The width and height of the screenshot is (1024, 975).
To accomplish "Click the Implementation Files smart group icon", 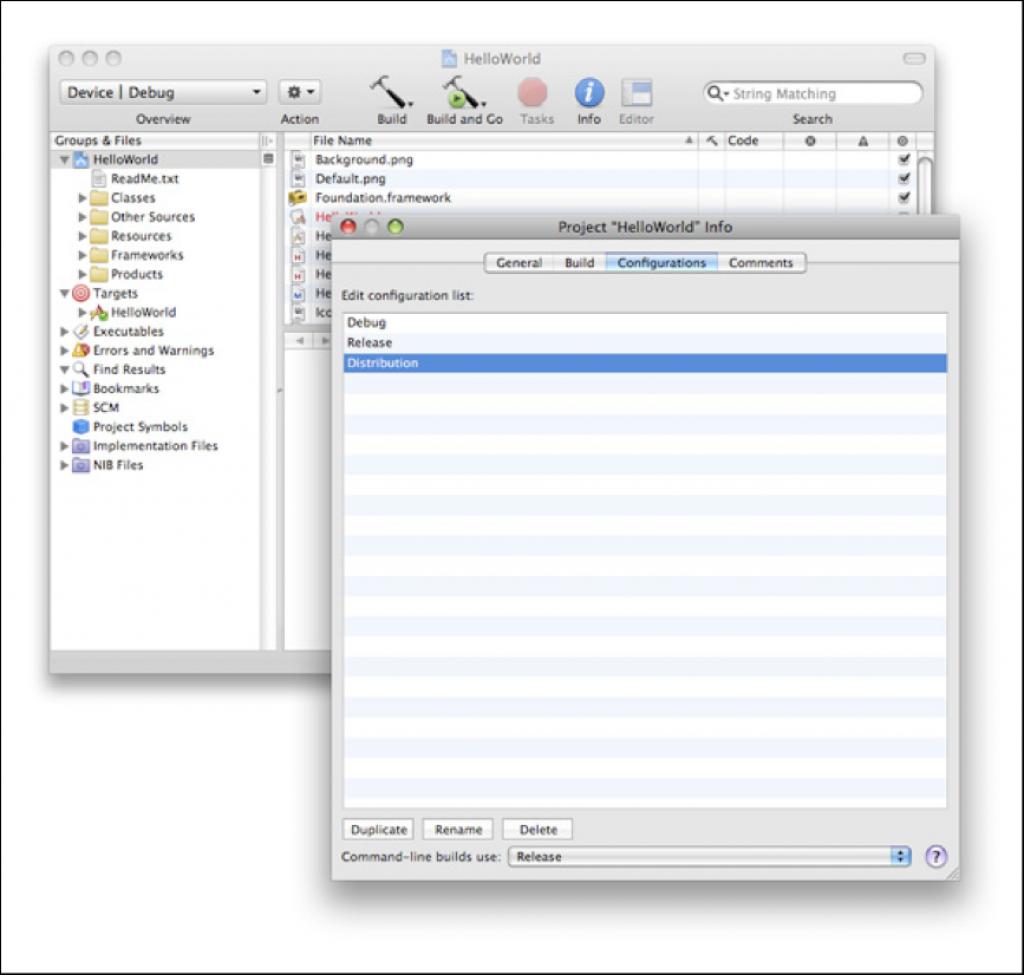I will [81, 446].
